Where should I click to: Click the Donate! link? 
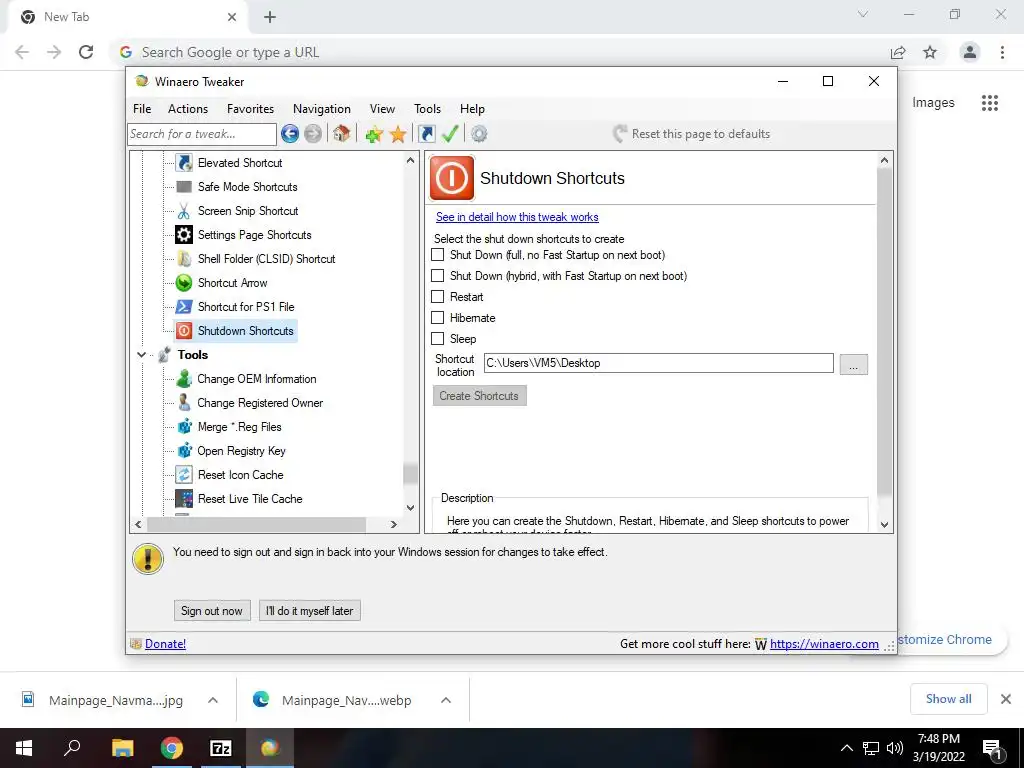click(165, 644)
